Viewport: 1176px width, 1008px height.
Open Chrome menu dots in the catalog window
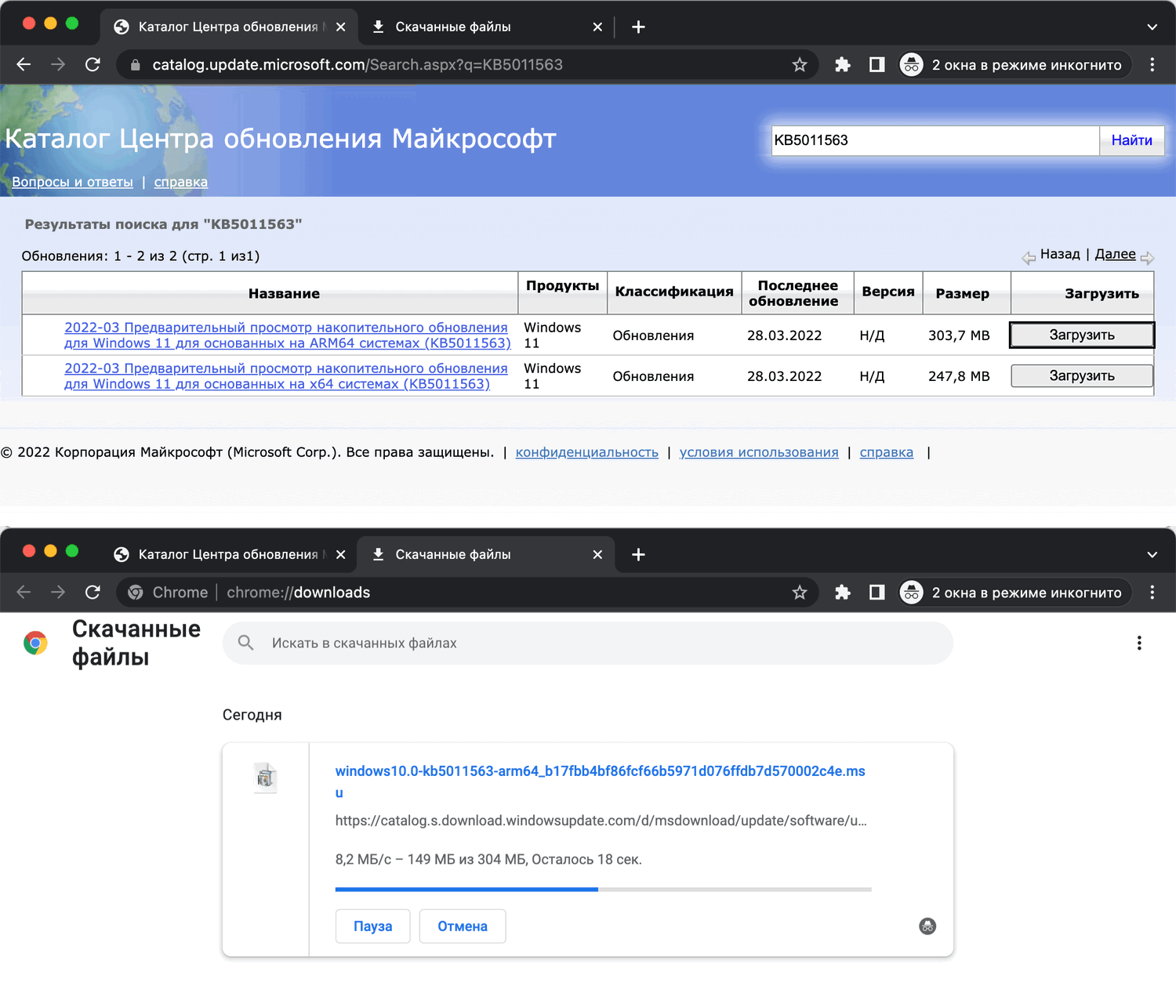coord(1152,64)
